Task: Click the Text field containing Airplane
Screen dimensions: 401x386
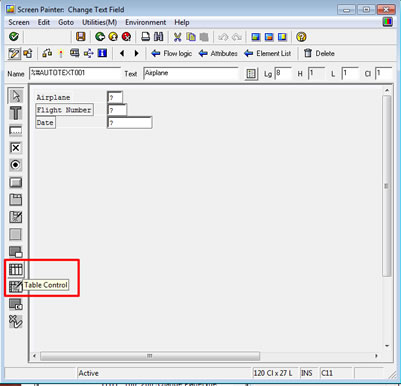Action: pyautogui.click(x=191, y=73)
